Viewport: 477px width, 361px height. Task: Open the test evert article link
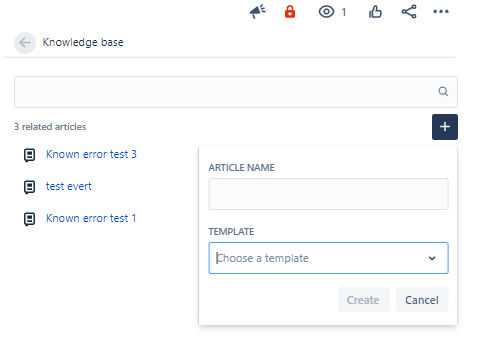pyautogui.click(x=69, y=186)
